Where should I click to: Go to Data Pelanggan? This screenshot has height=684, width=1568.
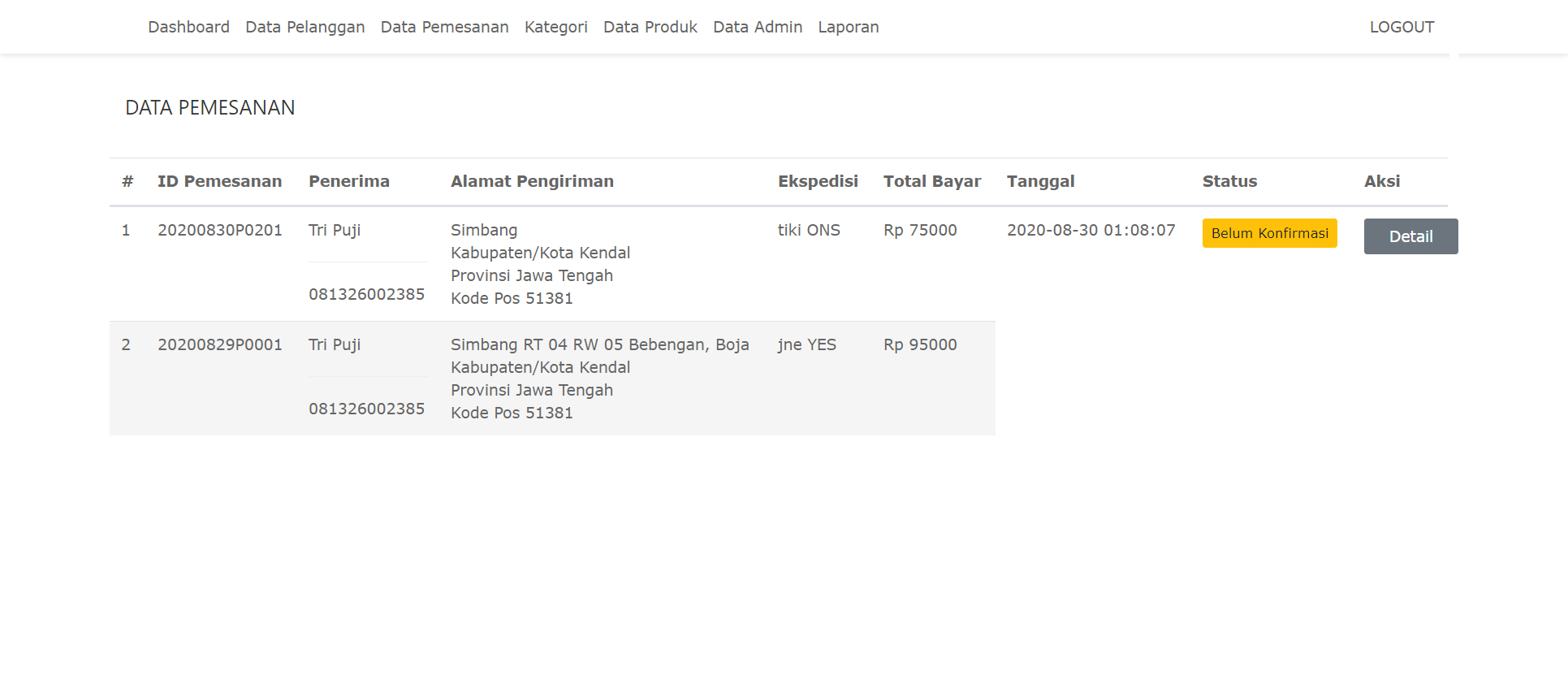305,27
